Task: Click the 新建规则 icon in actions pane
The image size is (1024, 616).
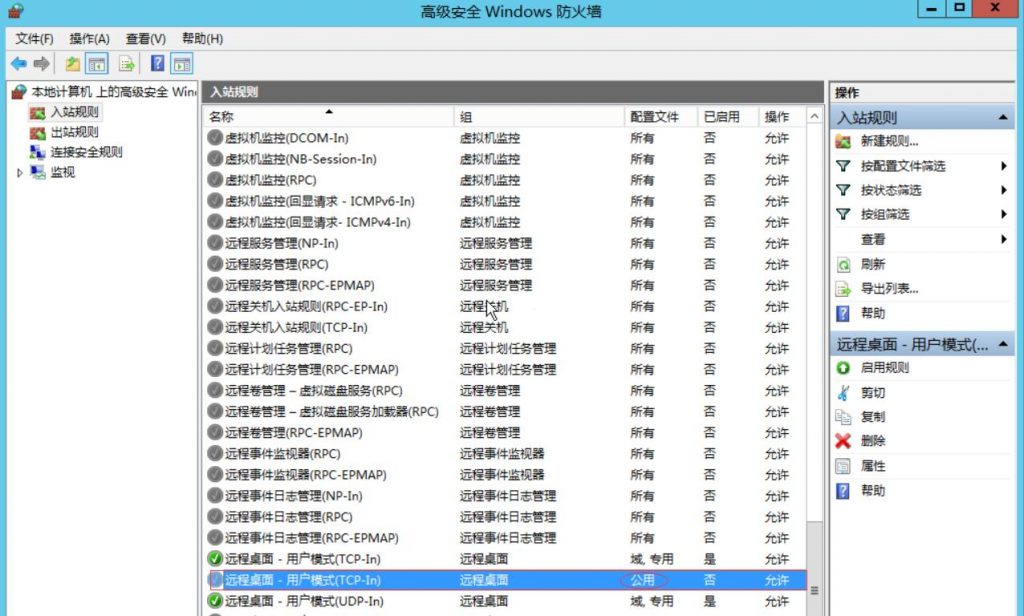Action: pos(843,141)
